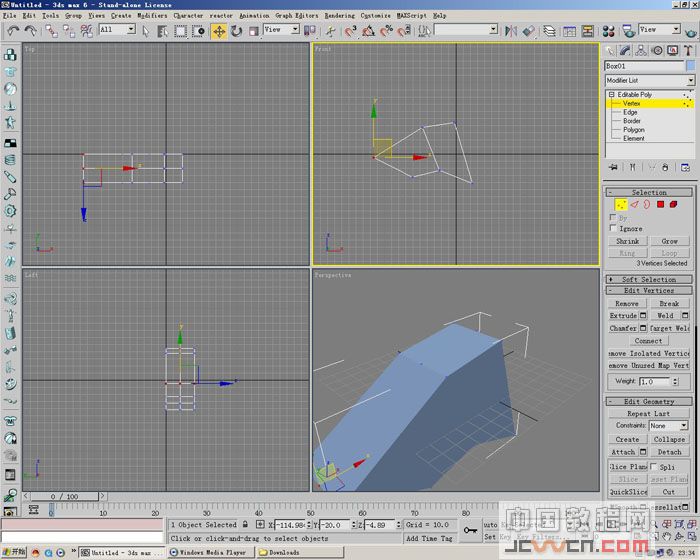Image resolution: width=700 pixels, height=560 pixels.
Task: Click the Pin Stack icon
Action: coord(614,167)
